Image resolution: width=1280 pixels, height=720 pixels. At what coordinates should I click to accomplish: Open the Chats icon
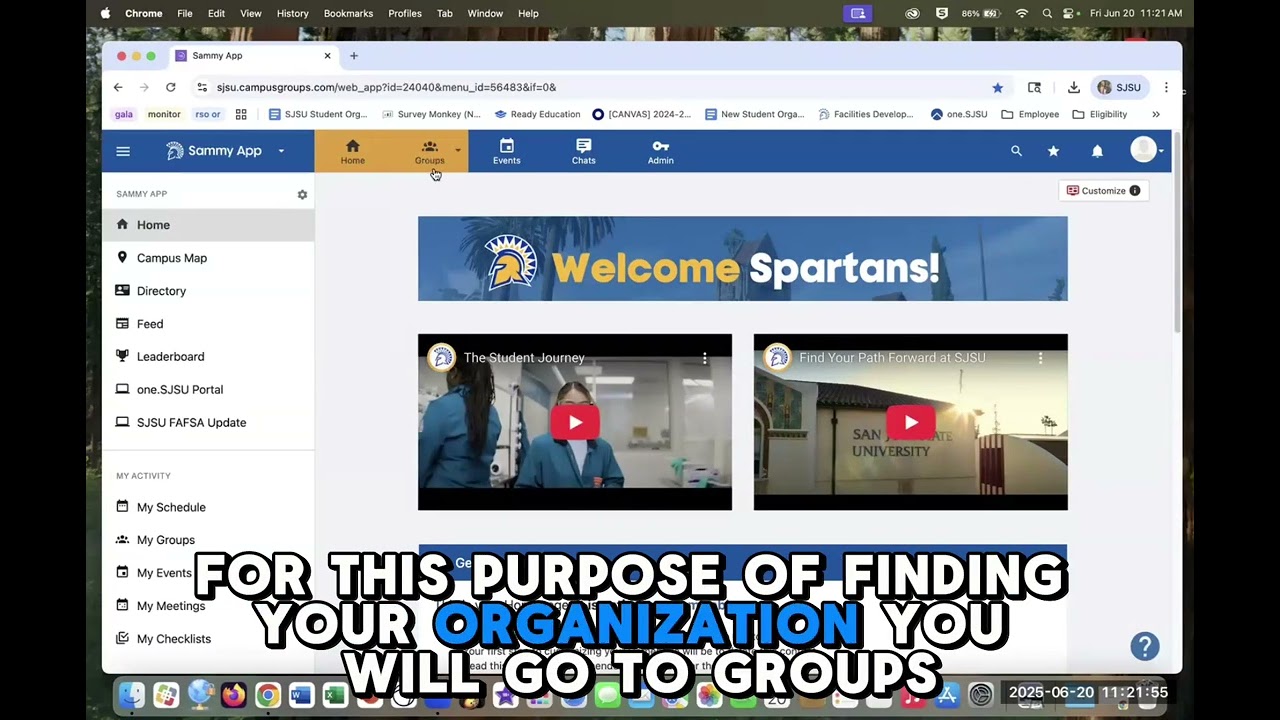coord(584,152)
